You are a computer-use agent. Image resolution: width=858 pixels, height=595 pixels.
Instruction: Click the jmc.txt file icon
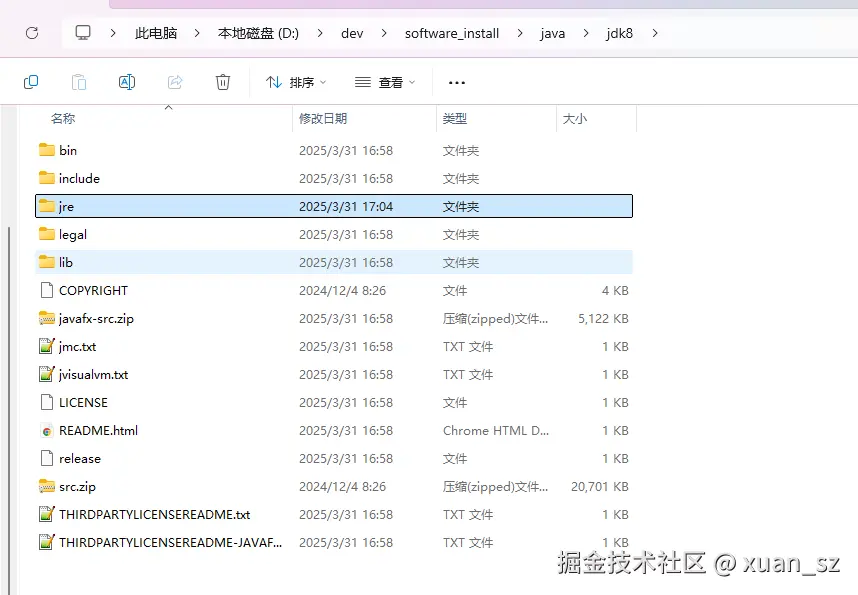coord(47,346)
